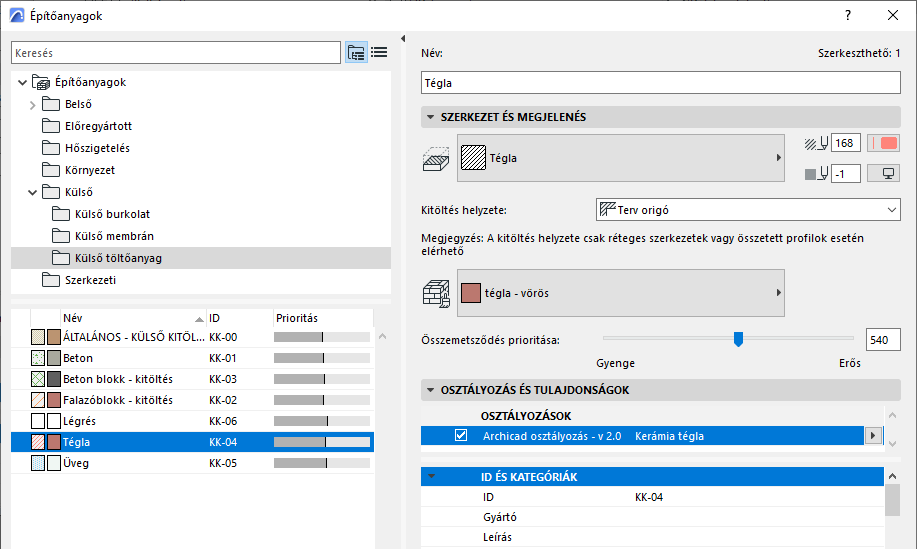Viewport: 917px width, 549px height.
Task: Uncheck the Archicad osztályozás checkbox
Action: (461, 436)
